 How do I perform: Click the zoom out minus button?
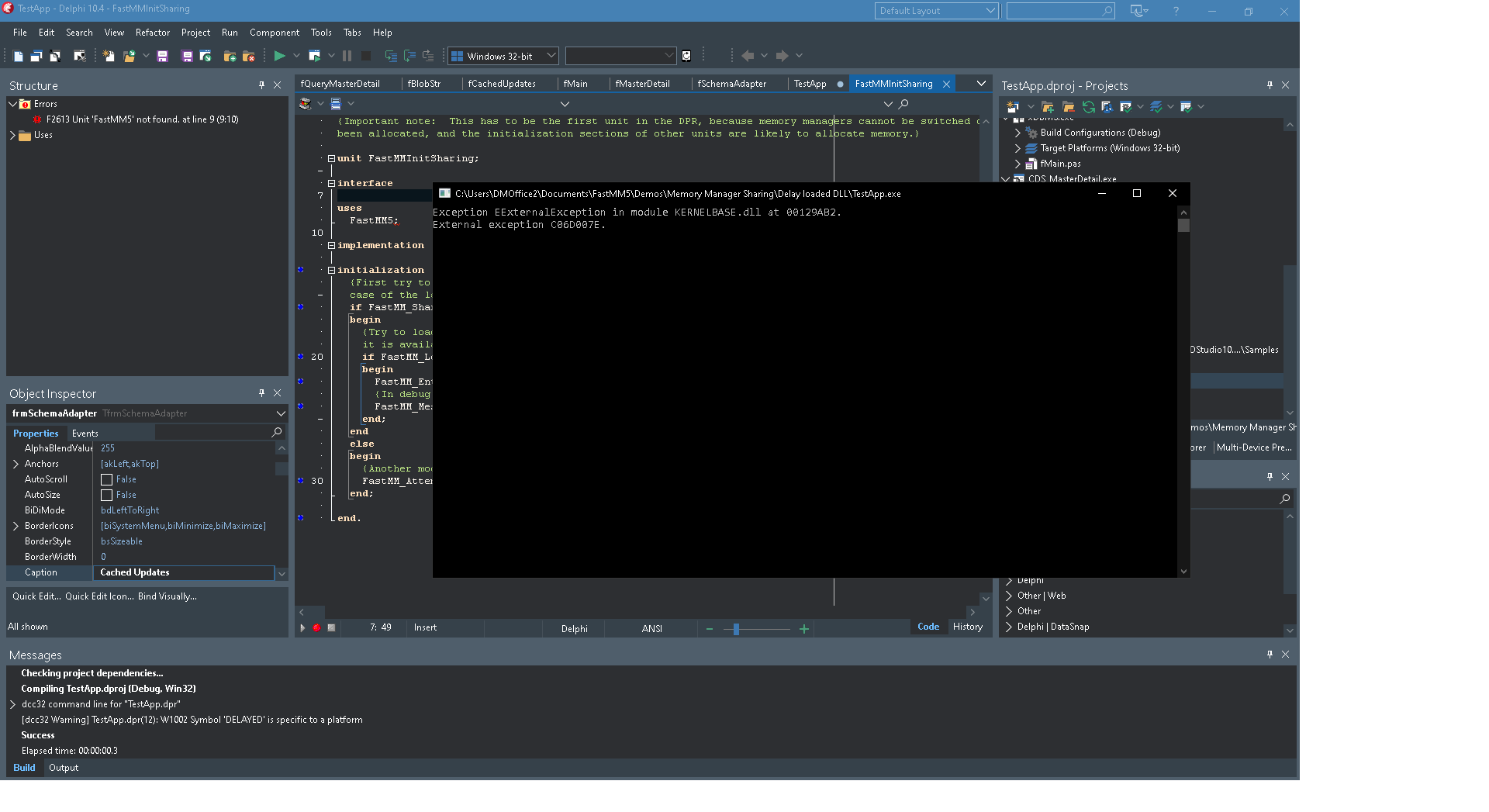tap(709, 629)
